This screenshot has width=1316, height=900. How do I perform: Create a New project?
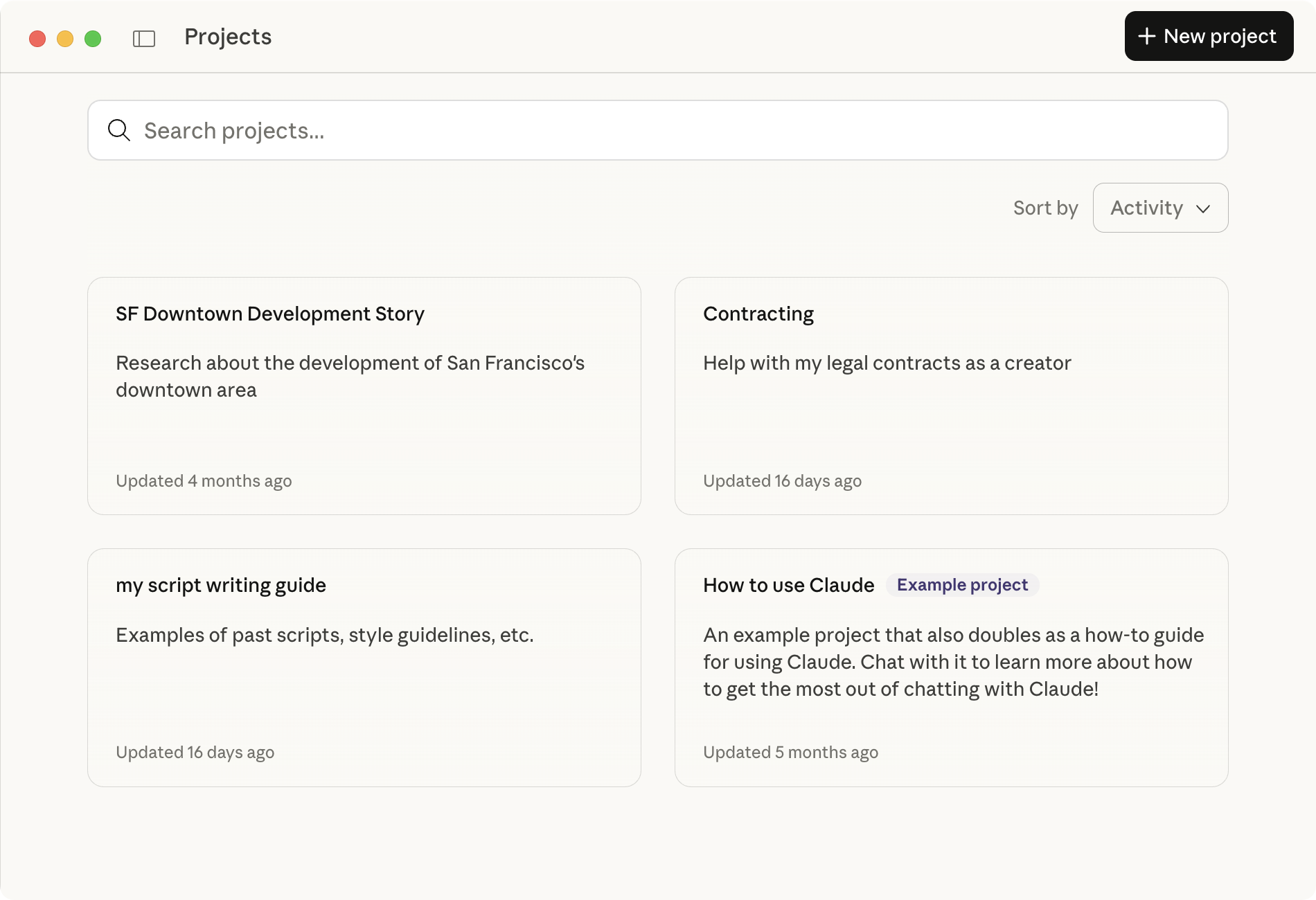tap(1209, 36)
